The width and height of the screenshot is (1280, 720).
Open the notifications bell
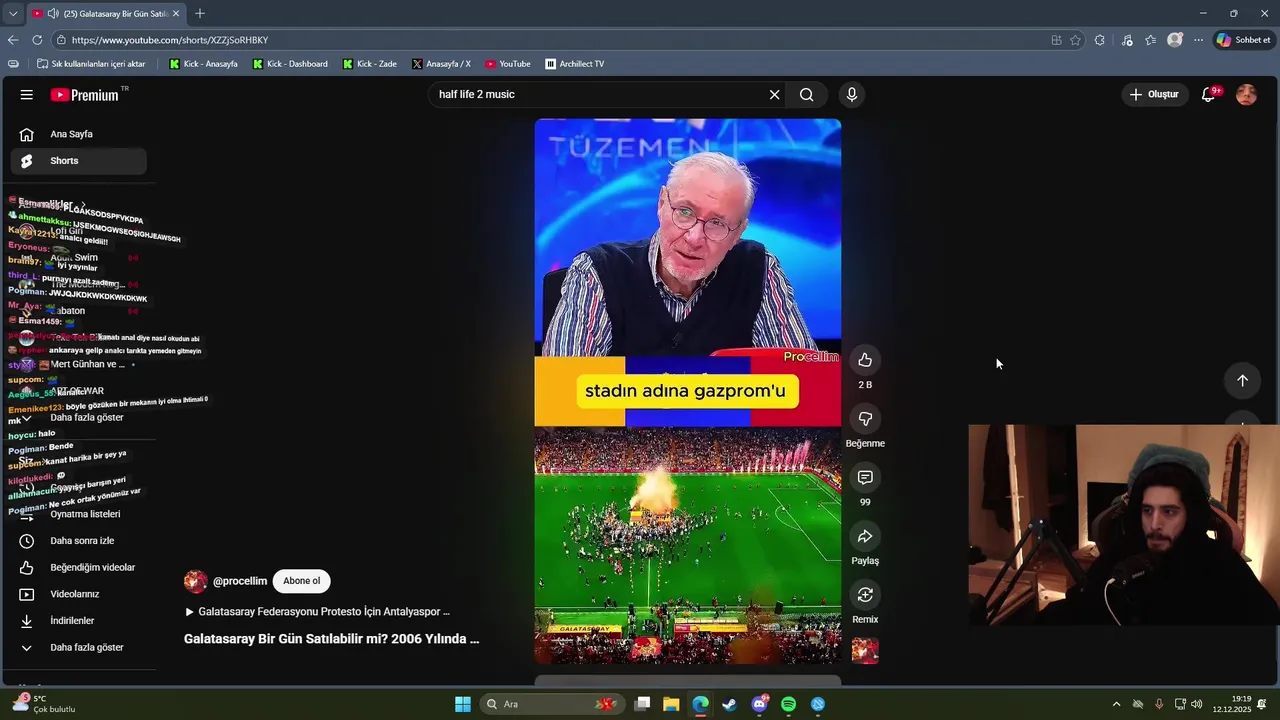tap(1209, 94)
